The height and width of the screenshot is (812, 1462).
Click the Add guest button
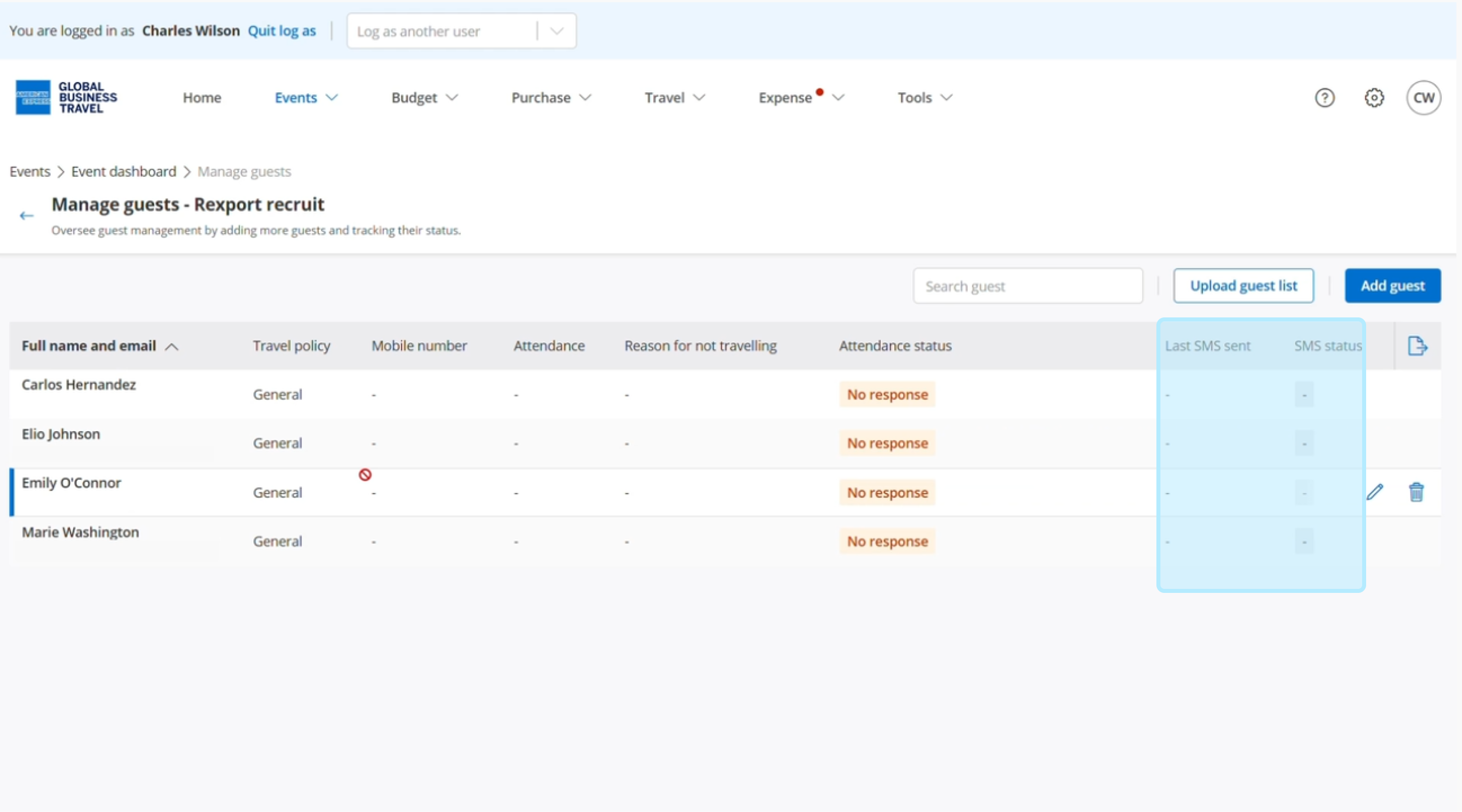[1392, 285]
